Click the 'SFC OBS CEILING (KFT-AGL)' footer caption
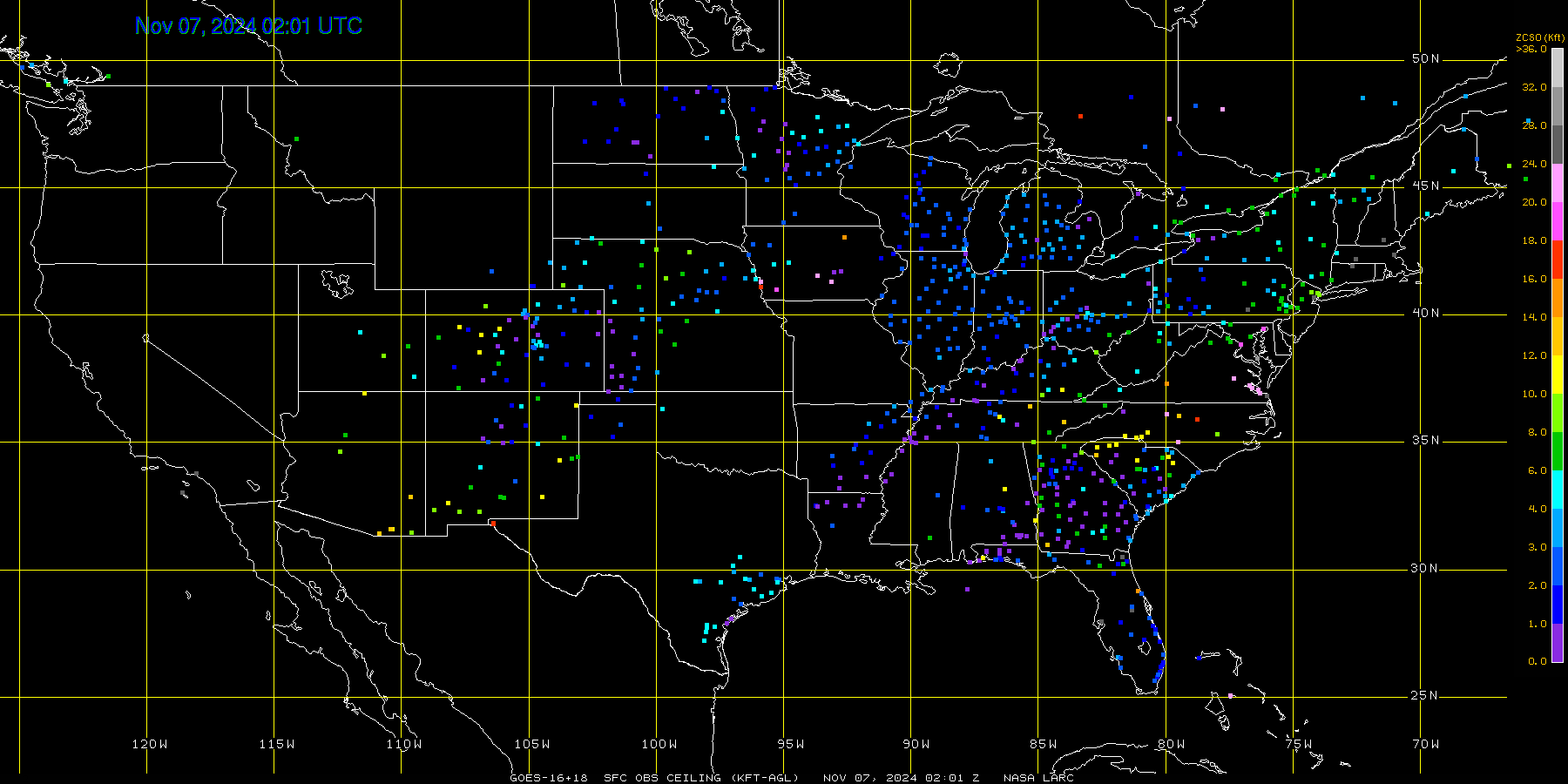The image size is (1568, 784). pos(700,778)
